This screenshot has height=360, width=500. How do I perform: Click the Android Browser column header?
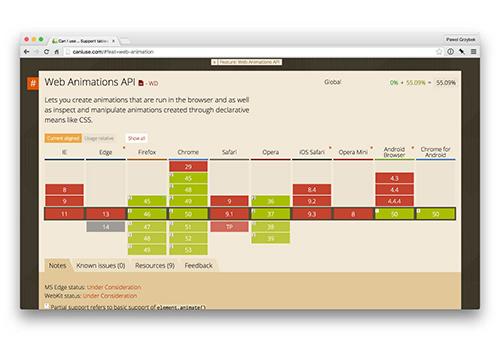click(394, 152)
